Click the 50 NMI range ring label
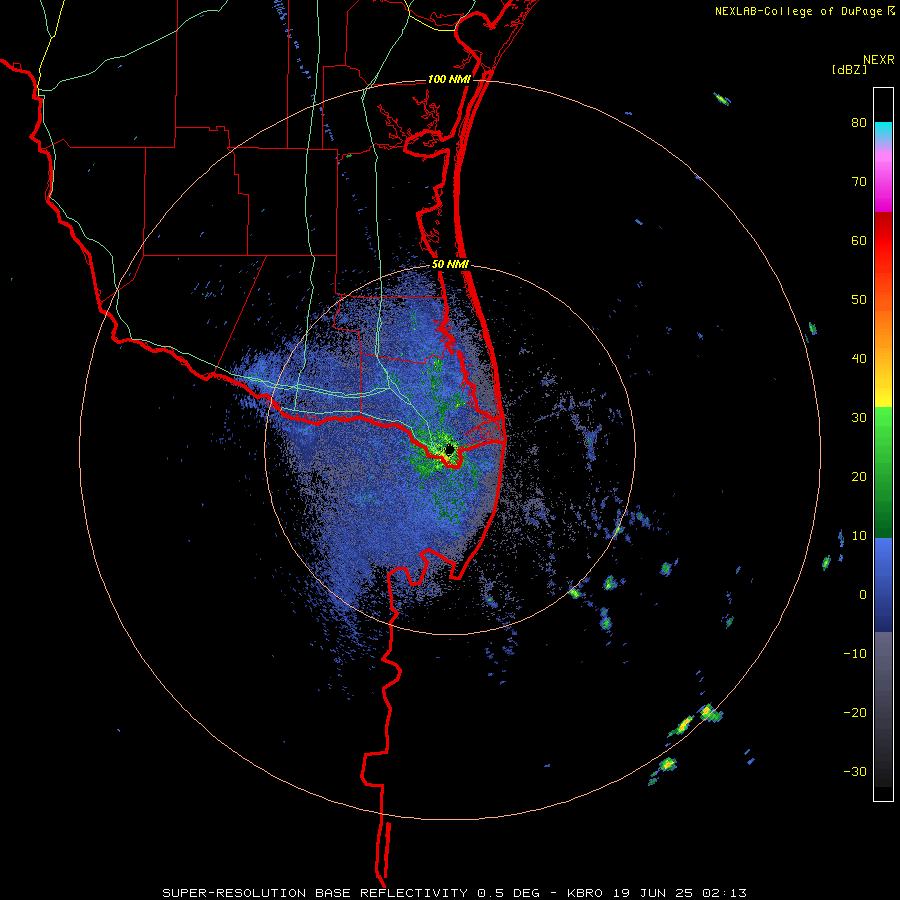Screen dimensions: 900x900 tap(451, 265)
